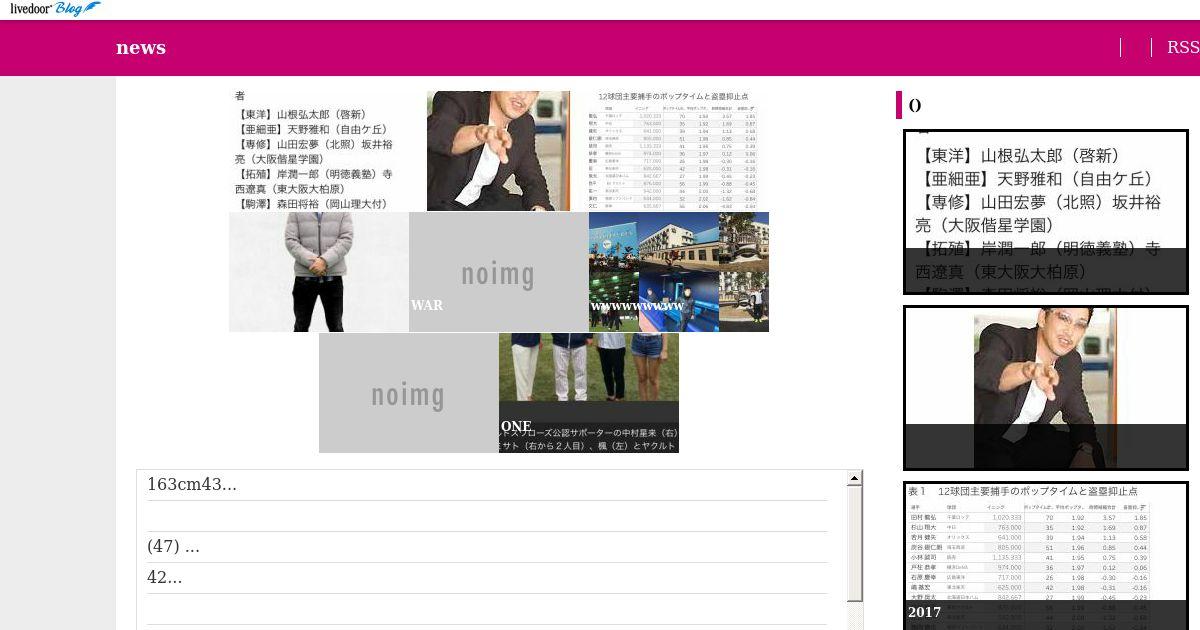Open the noimg tile labeled WAR

click(x=499, y=272)
